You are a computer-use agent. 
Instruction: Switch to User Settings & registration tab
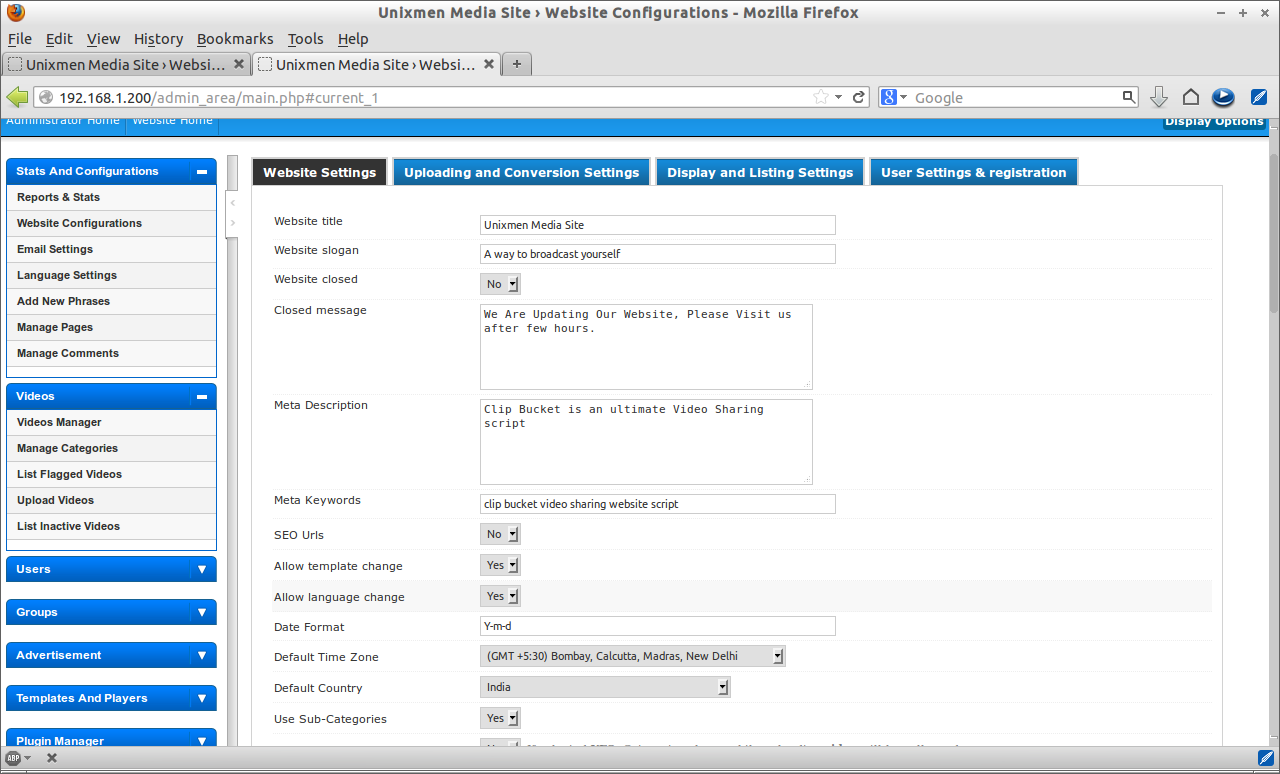(973, 172)
